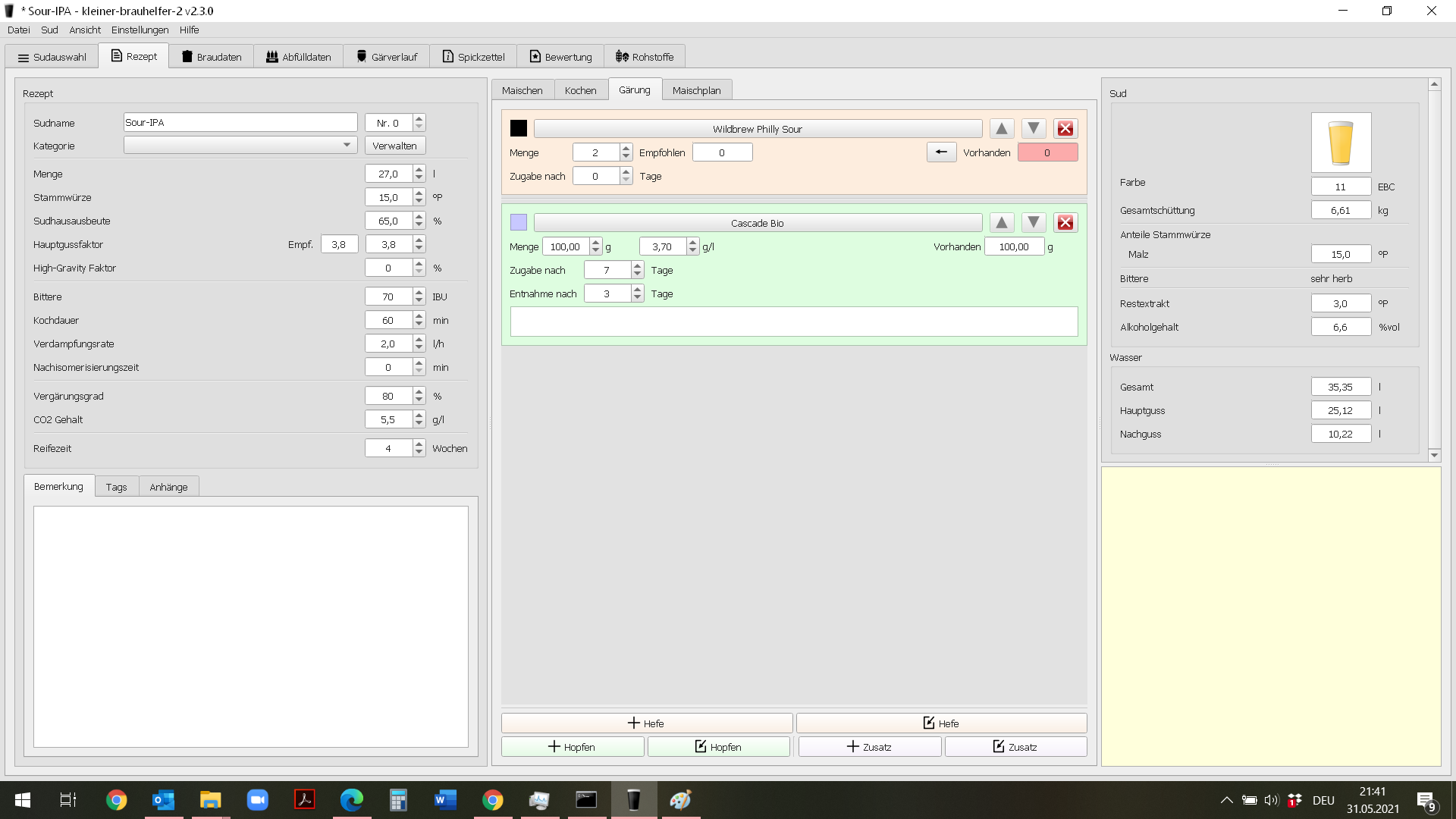Click the arrow to apply recommended yeast amount
This screenshot has width=1456, height=819.
coord(941,152)
